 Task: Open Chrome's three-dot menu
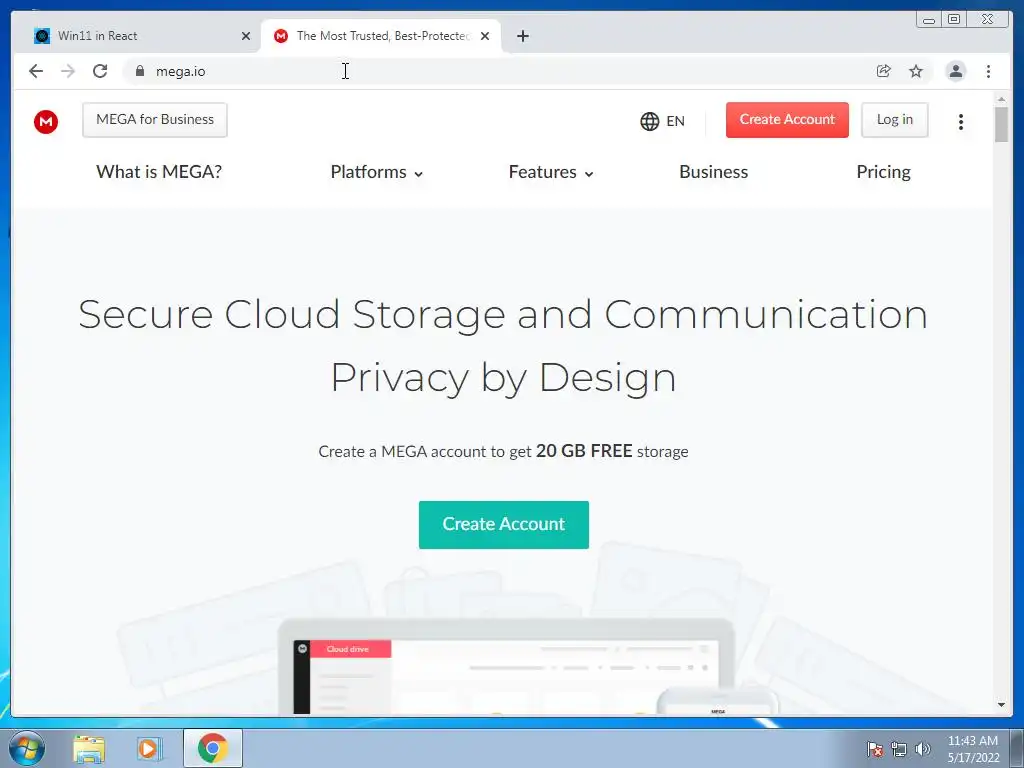988,71
